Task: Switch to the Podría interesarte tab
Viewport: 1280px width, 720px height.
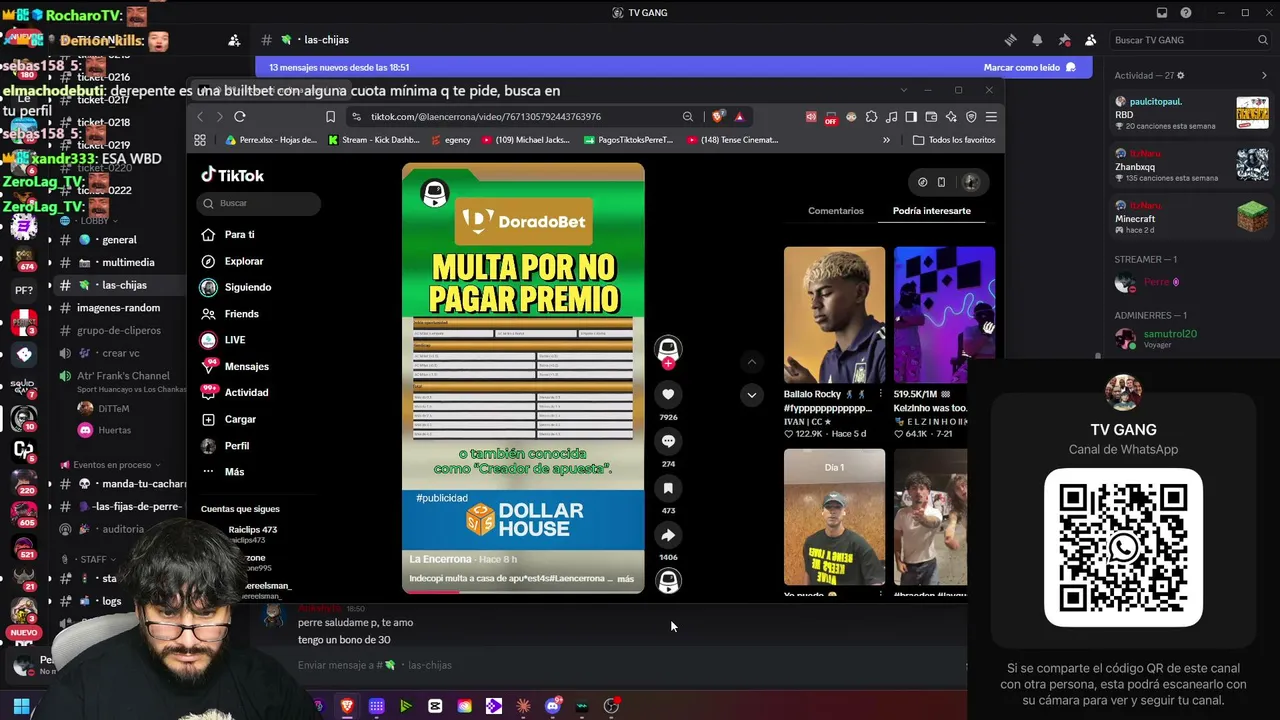Action: pos(932,211)
